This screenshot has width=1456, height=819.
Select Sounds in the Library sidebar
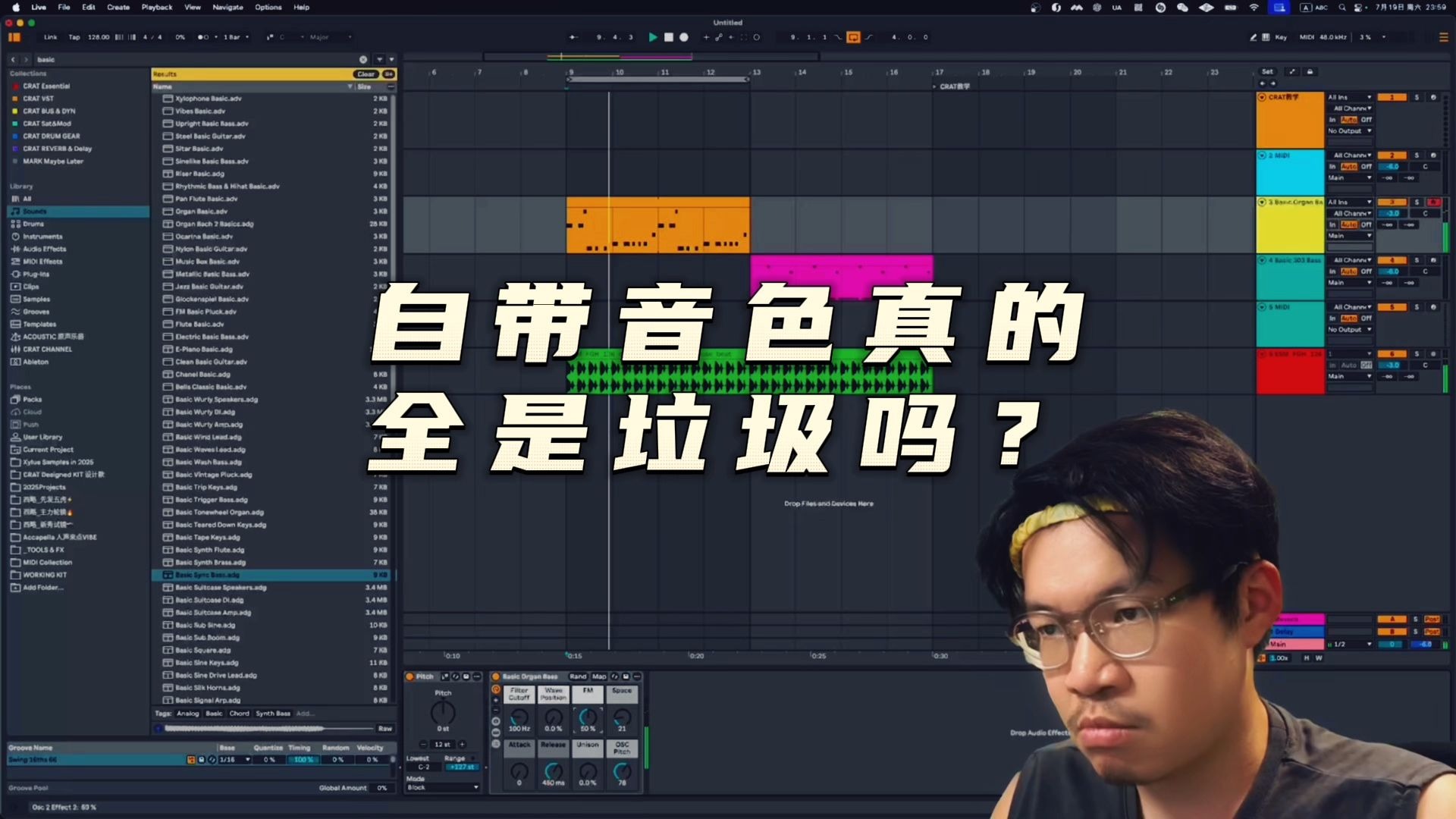pyautogui.click(x=78, y=212)
